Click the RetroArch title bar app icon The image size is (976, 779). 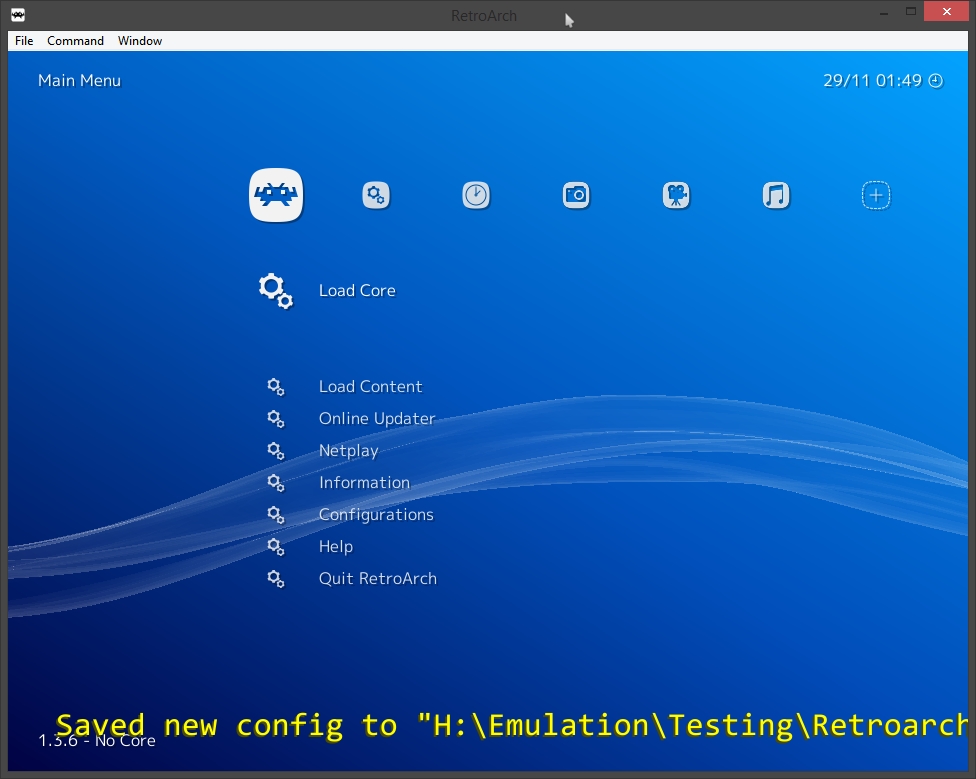tap(18, 15)
